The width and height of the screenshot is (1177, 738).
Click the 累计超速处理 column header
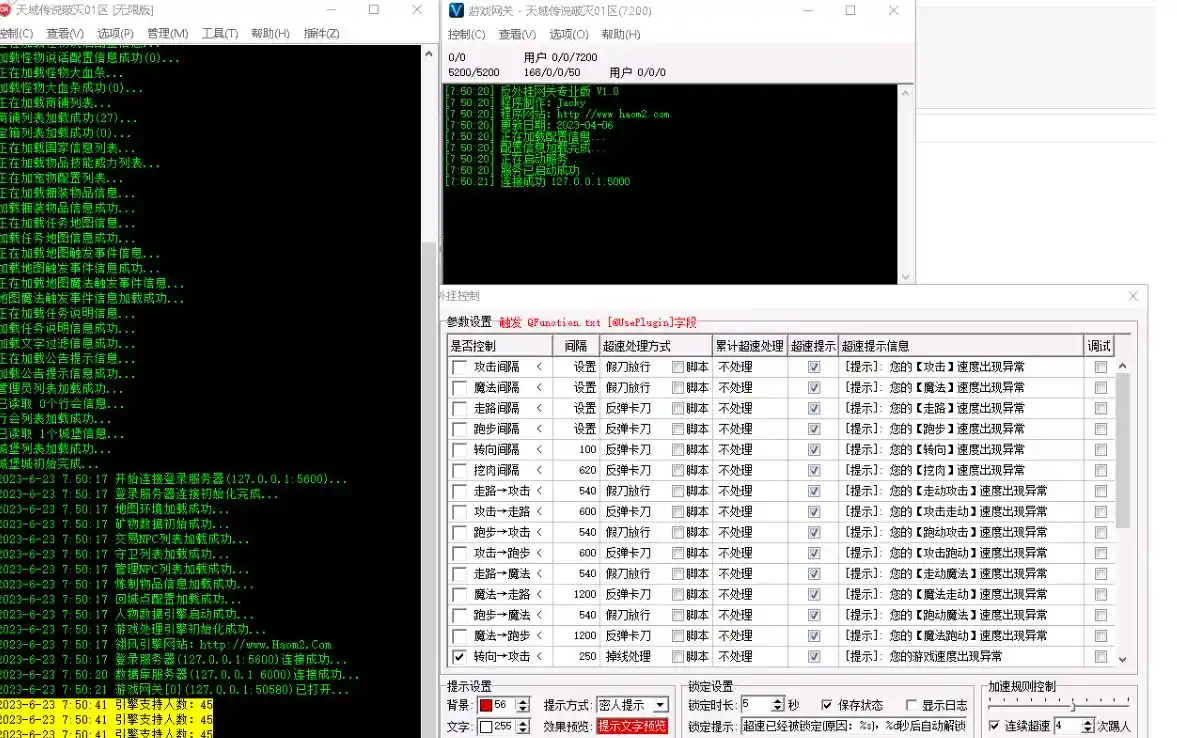[x=749, y=346]
